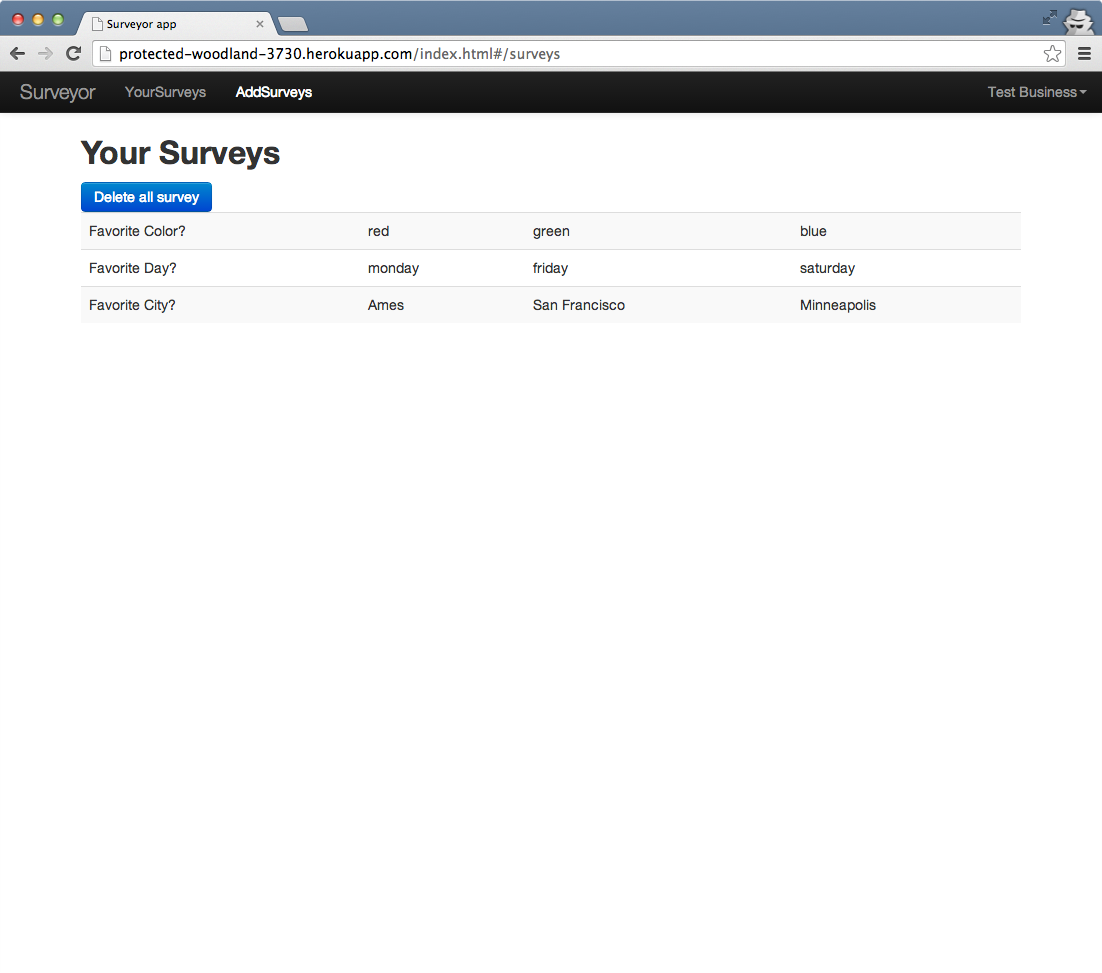
Task: Click the friday answer cell
Action: click(659, 268)
